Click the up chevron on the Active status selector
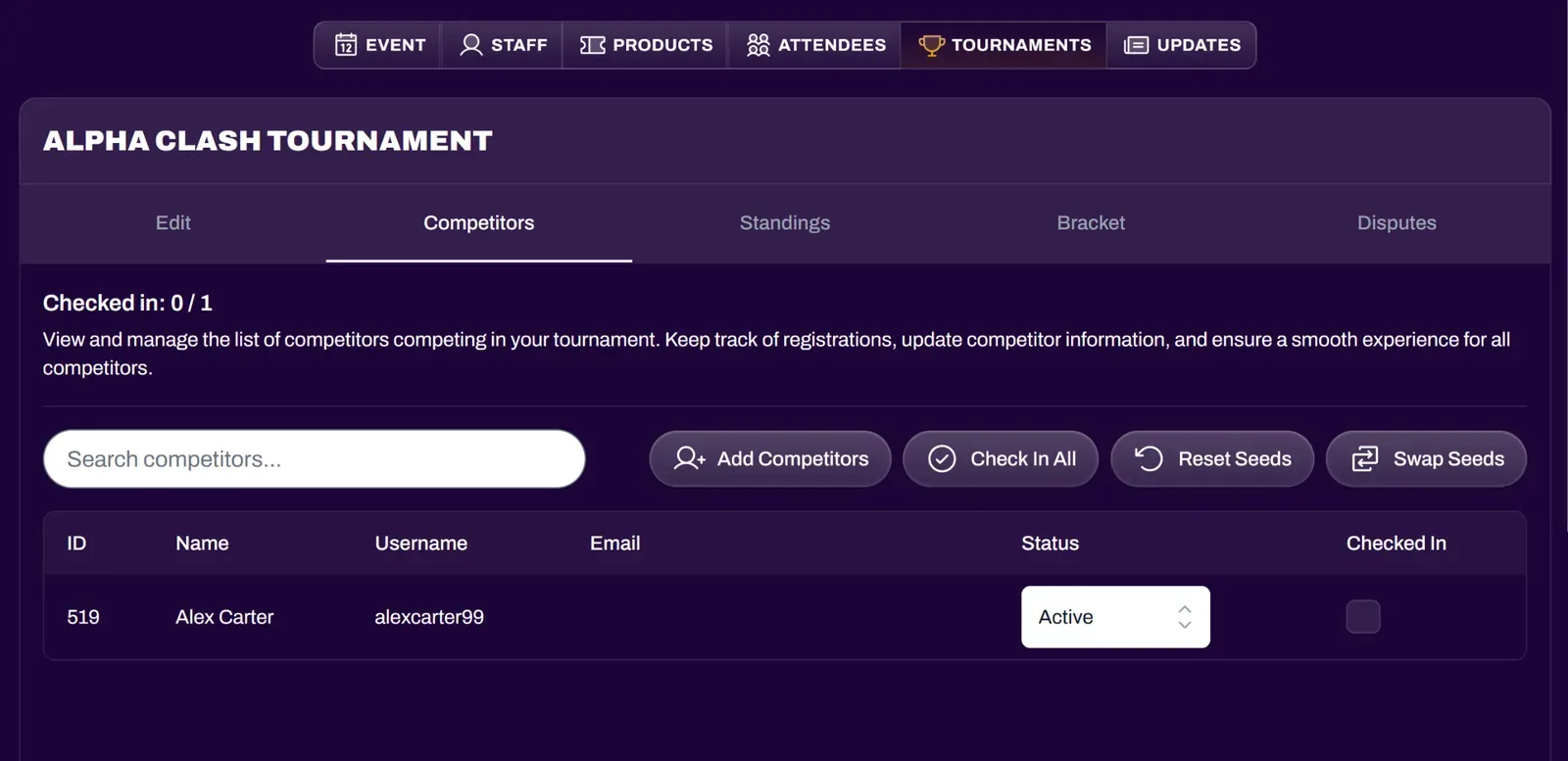Image resolution: width=1568 pixels, height=761 pixels. click(1184, 609)
